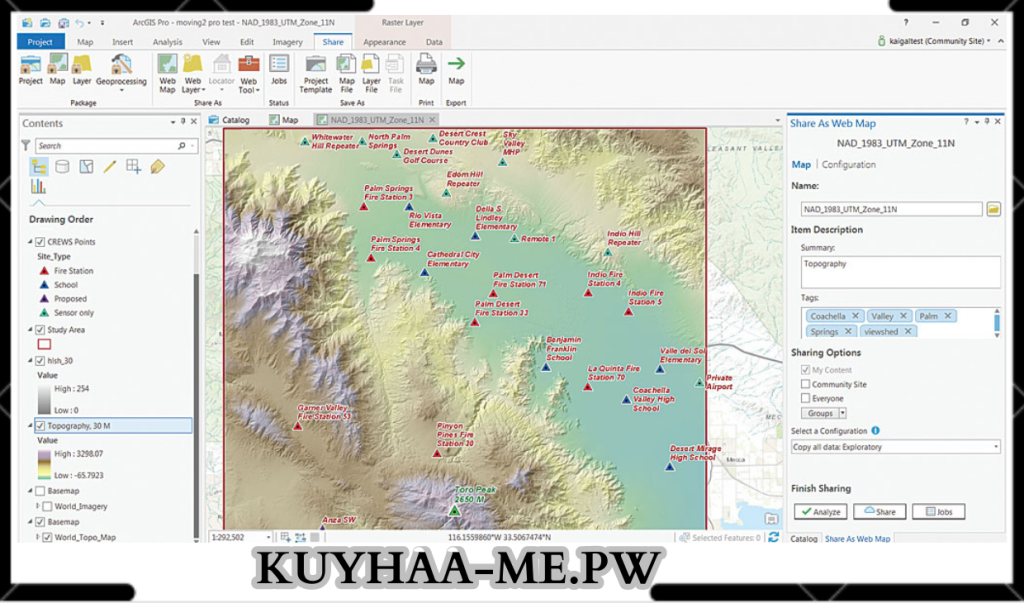Screen dimensions: 1024x603
Task: Uncheck the CREWS Points layer
Action: (x=40, y=242)
